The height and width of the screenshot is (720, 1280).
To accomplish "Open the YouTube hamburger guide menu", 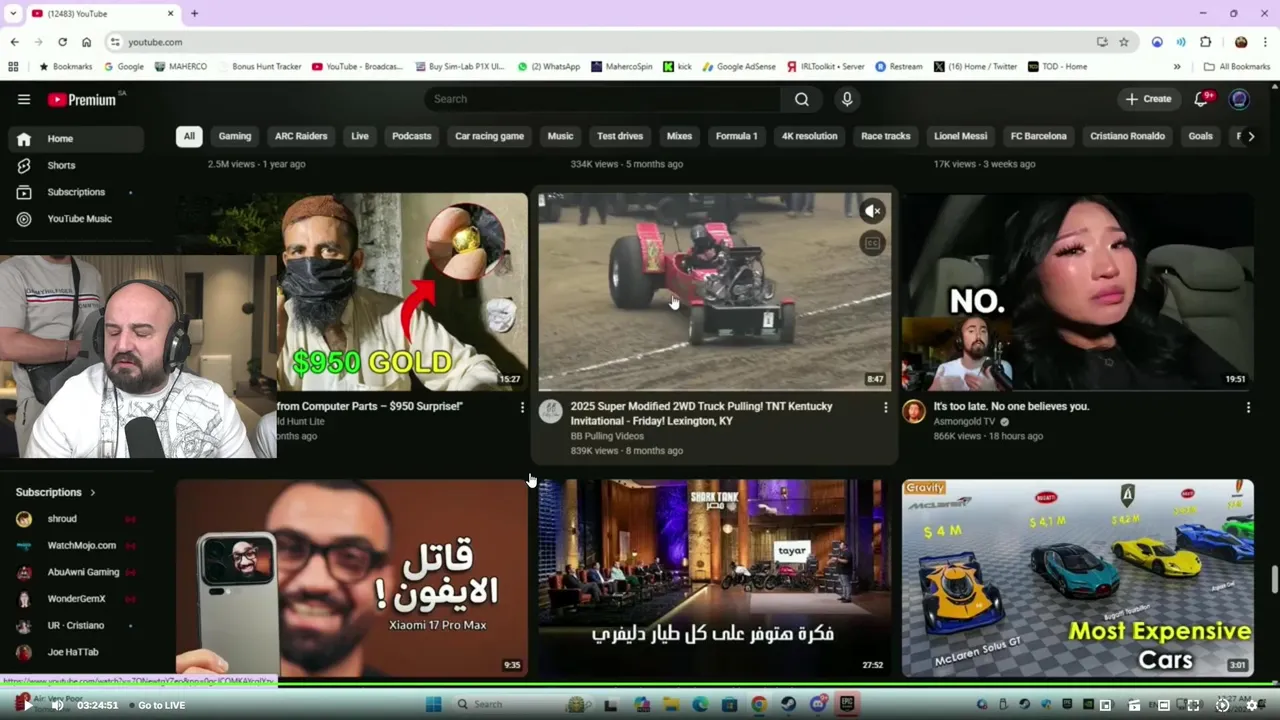I will click(x=24, y=99).
